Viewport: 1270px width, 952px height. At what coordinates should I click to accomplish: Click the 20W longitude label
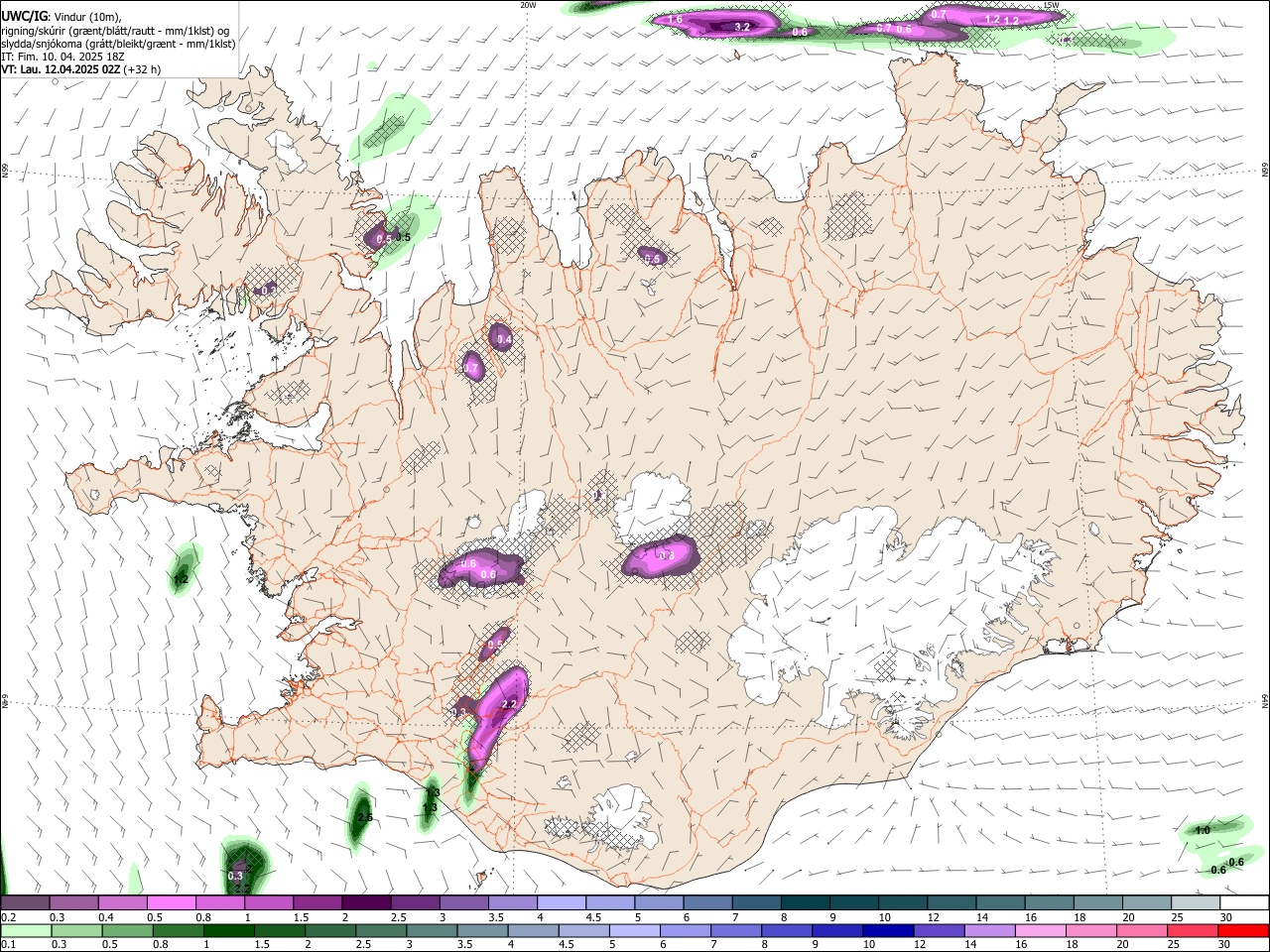pyautogui.click(x=528, y=5)
